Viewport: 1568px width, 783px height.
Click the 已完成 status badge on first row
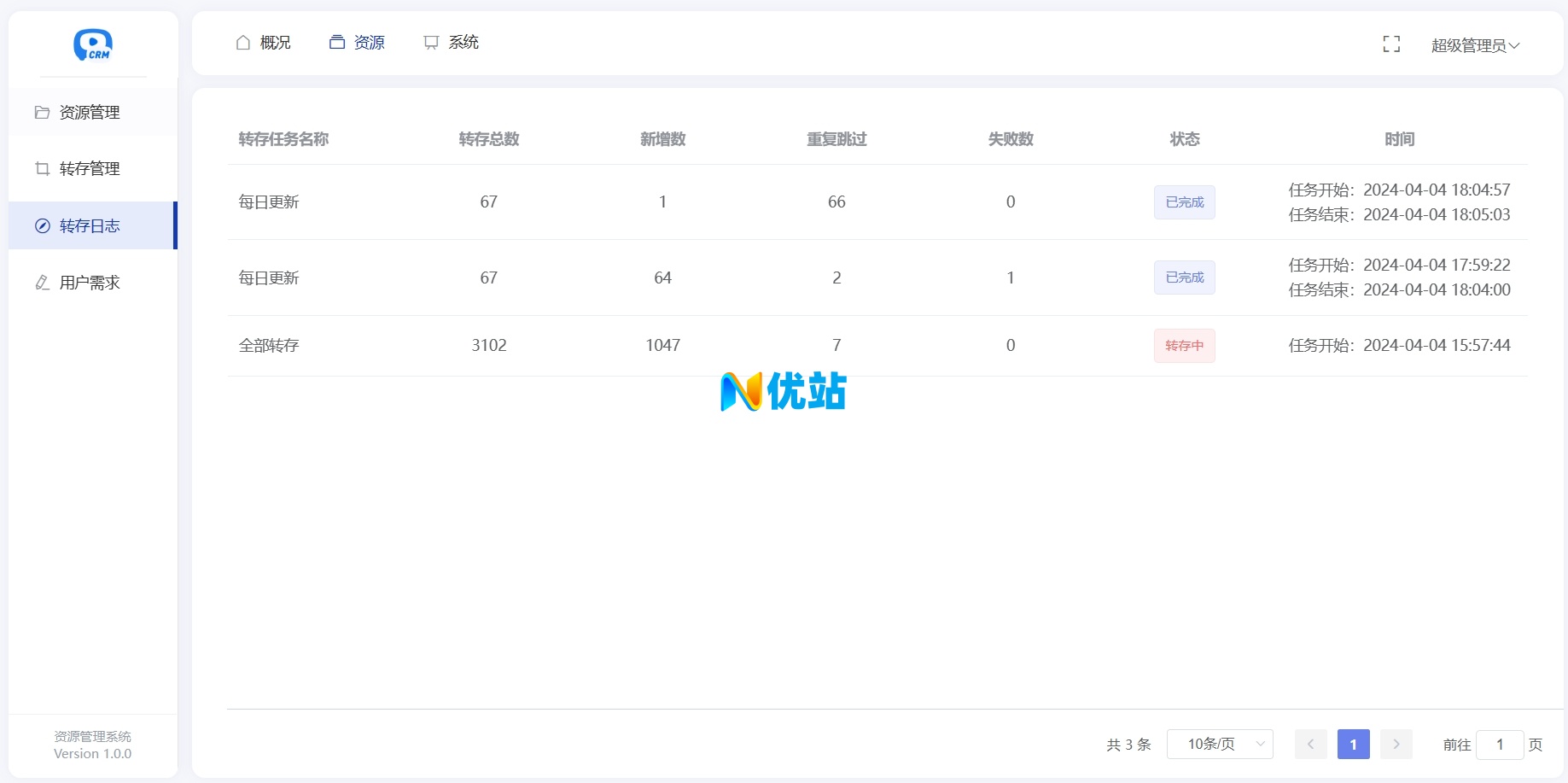[x=1184, y=202]
